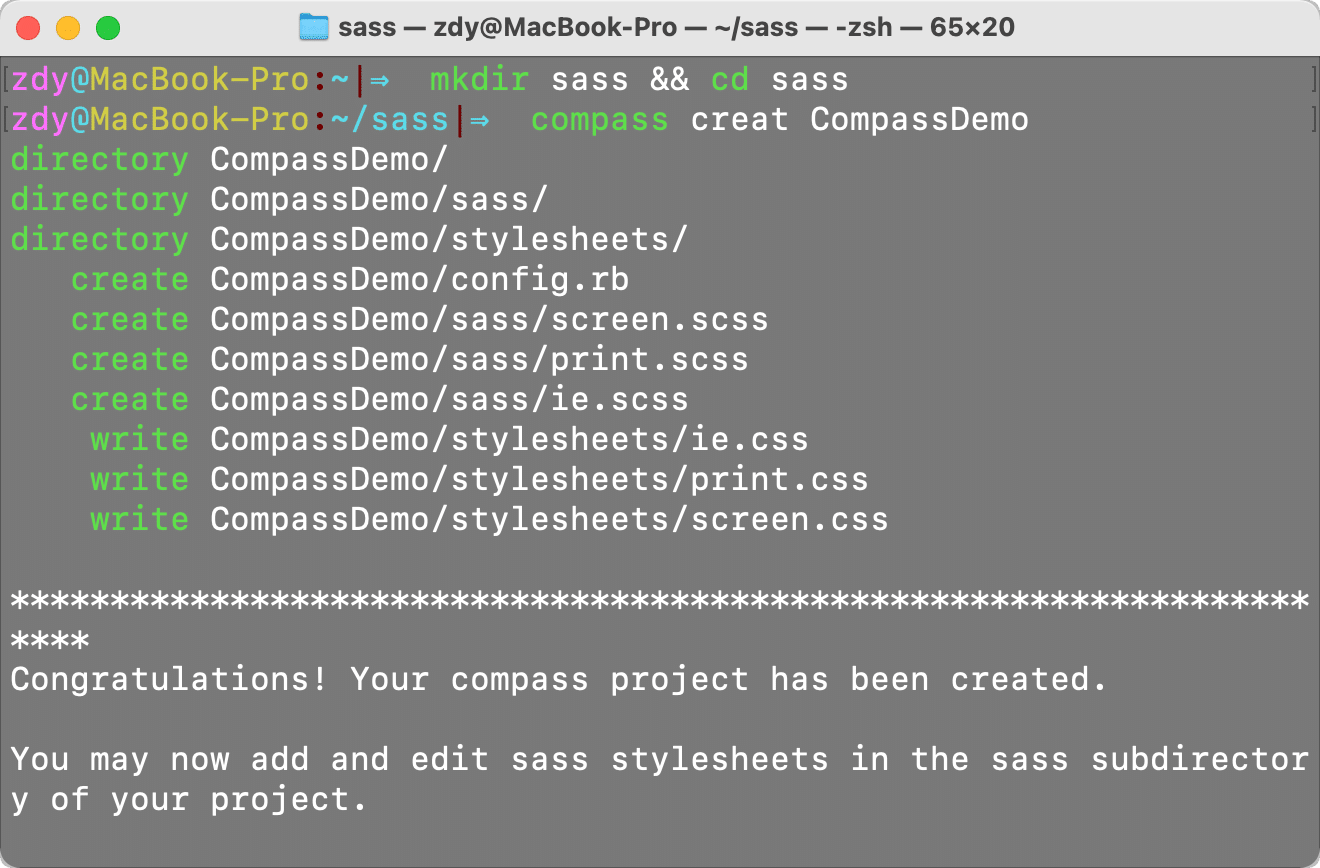This screenshot has width=1320, height=868.
Task: Maximize the window with green button
Action: (x=108, y=27)
